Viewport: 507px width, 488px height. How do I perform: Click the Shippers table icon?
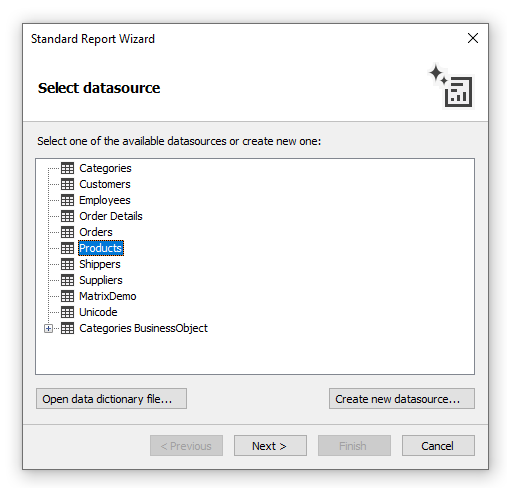tap(67, 264)
